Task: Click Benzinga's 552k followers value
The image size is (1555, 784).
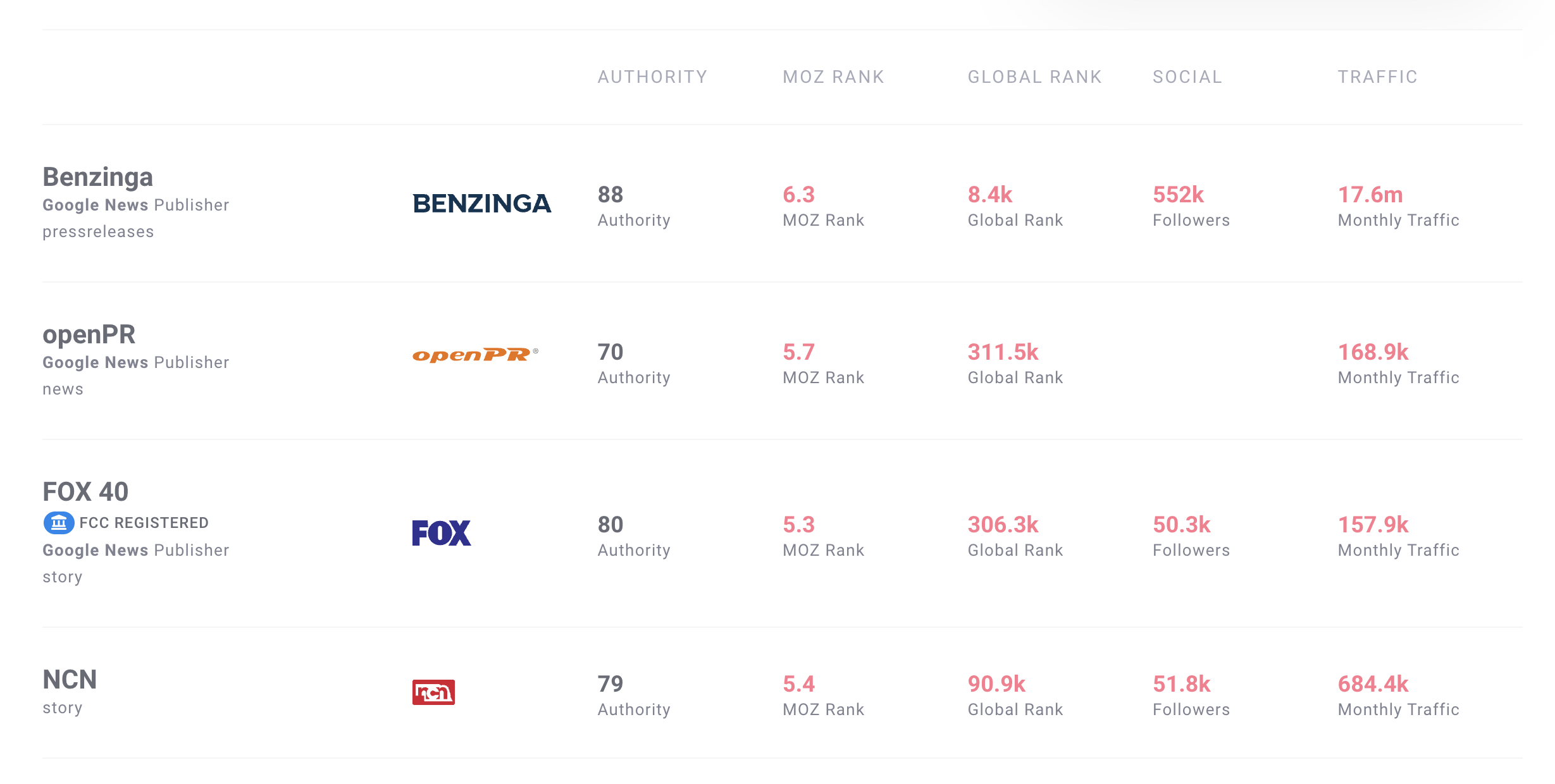Action: [x=1178, y=195]
